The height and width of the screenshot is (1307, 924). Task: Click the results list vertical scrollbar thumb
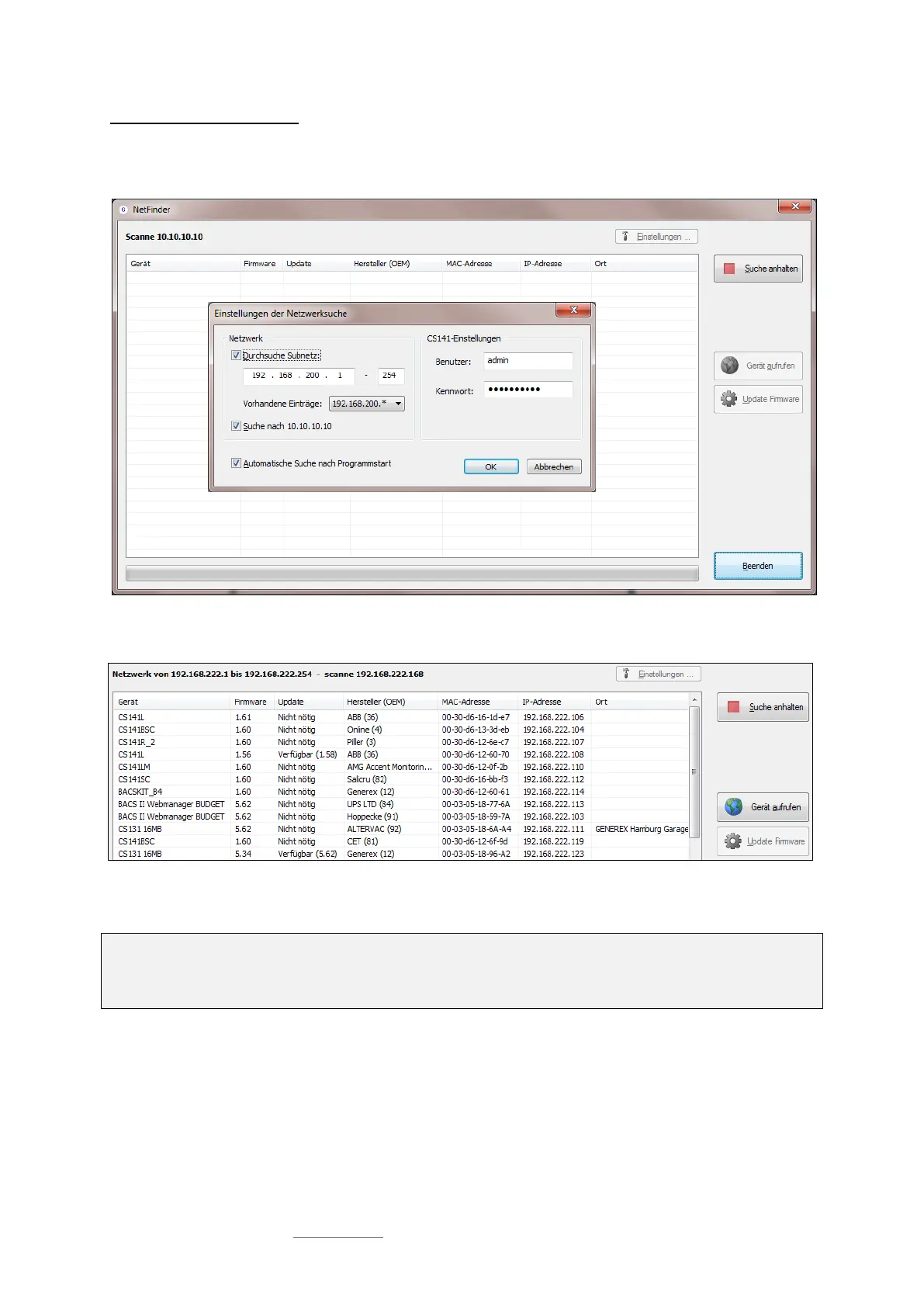point(695,772)
